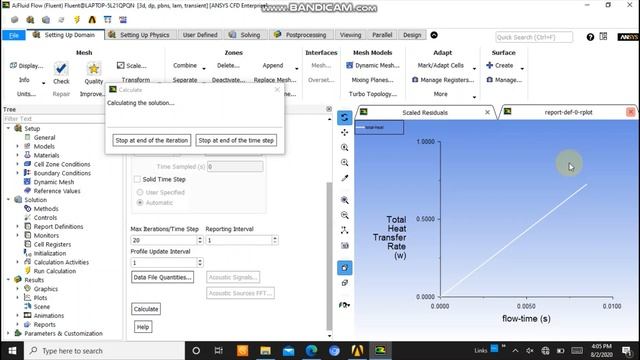
Task: Click the lightning bolt quick-access icon
Action: [77, 20]
